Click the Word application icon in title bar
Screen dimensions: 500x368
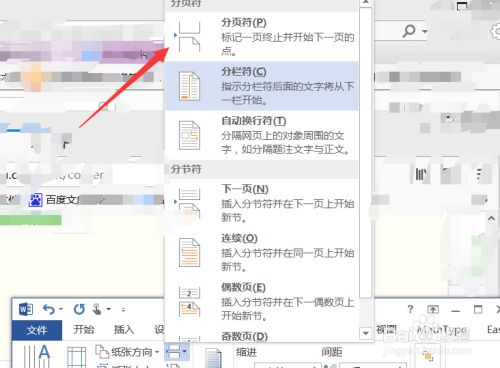[x=26, y=309]
